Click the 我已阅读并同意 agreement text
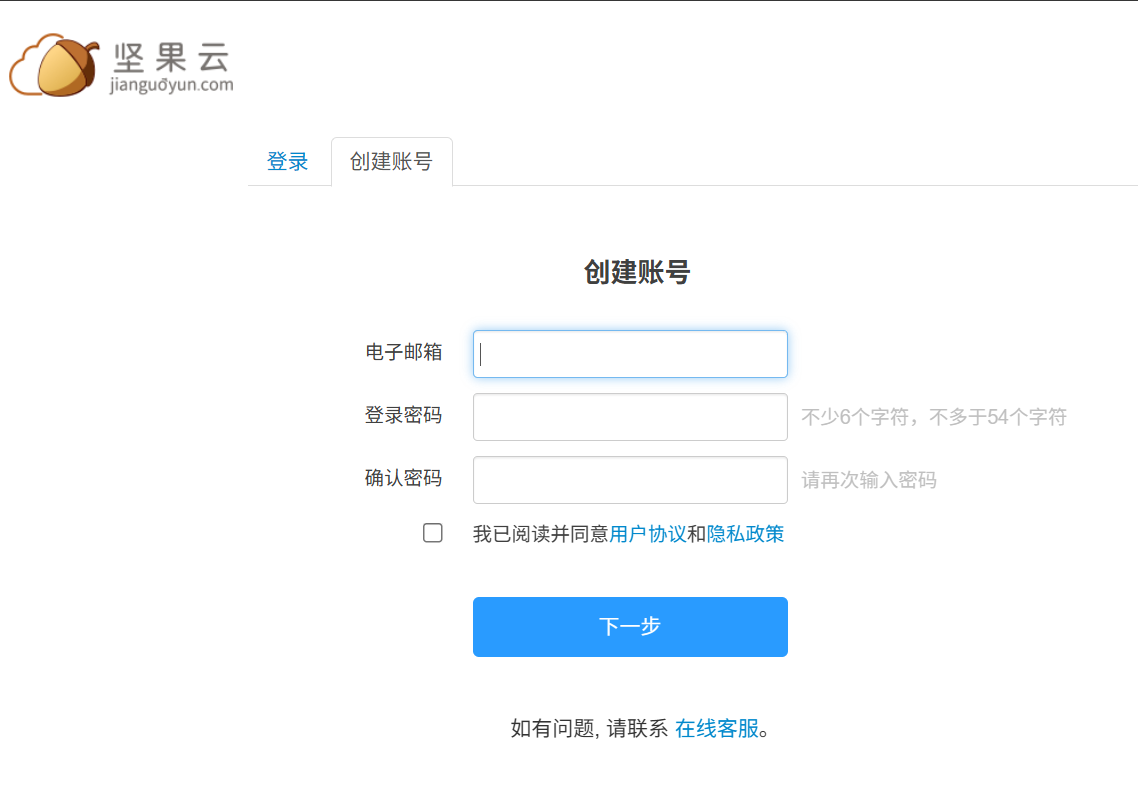Viewport: 1138px width, 787px height. pos(540,534)
